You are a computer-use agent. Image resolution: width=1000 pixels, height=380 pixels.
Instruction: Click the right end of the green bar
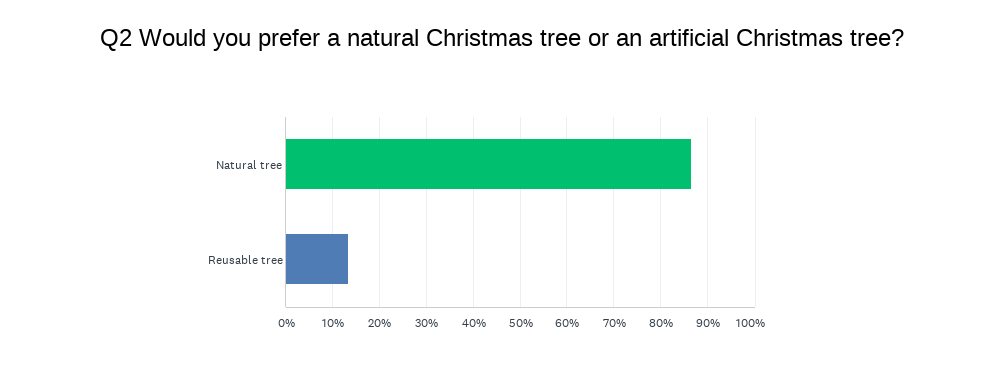(x=688, y=164)
